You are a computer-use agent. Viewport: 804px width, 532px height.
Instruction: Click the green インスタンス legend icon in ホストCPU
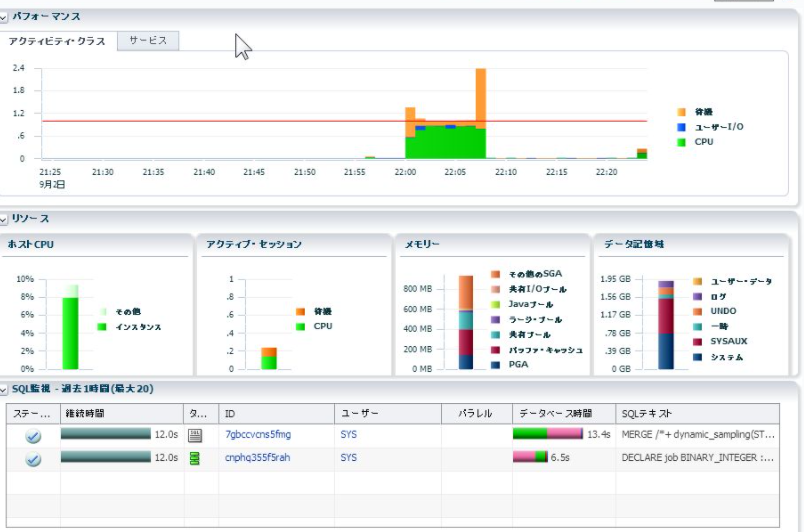(101, 327)
